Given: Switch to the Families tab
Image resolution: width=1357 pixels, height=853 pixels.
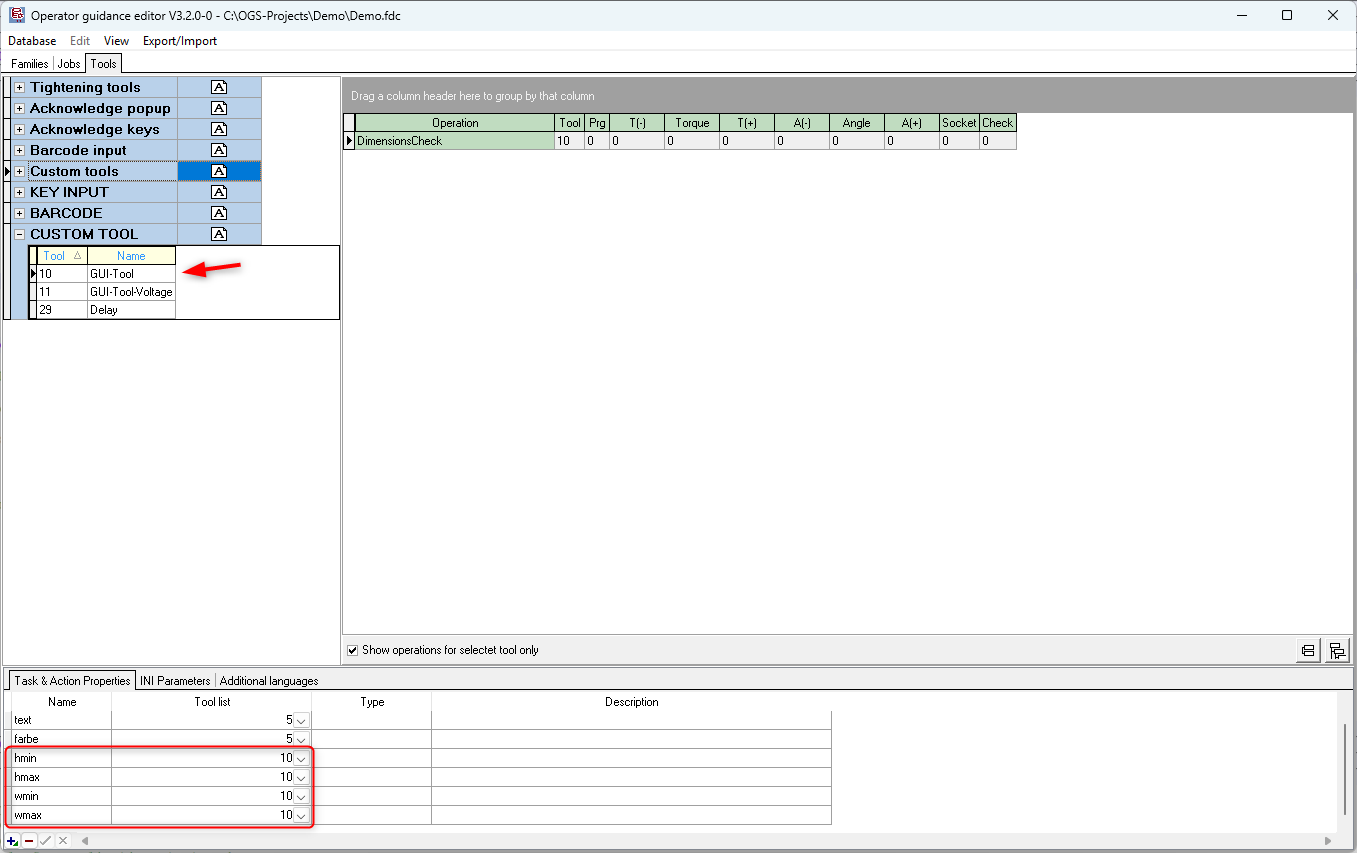Looking at the screenshot, I should click(x=29, y=64).
